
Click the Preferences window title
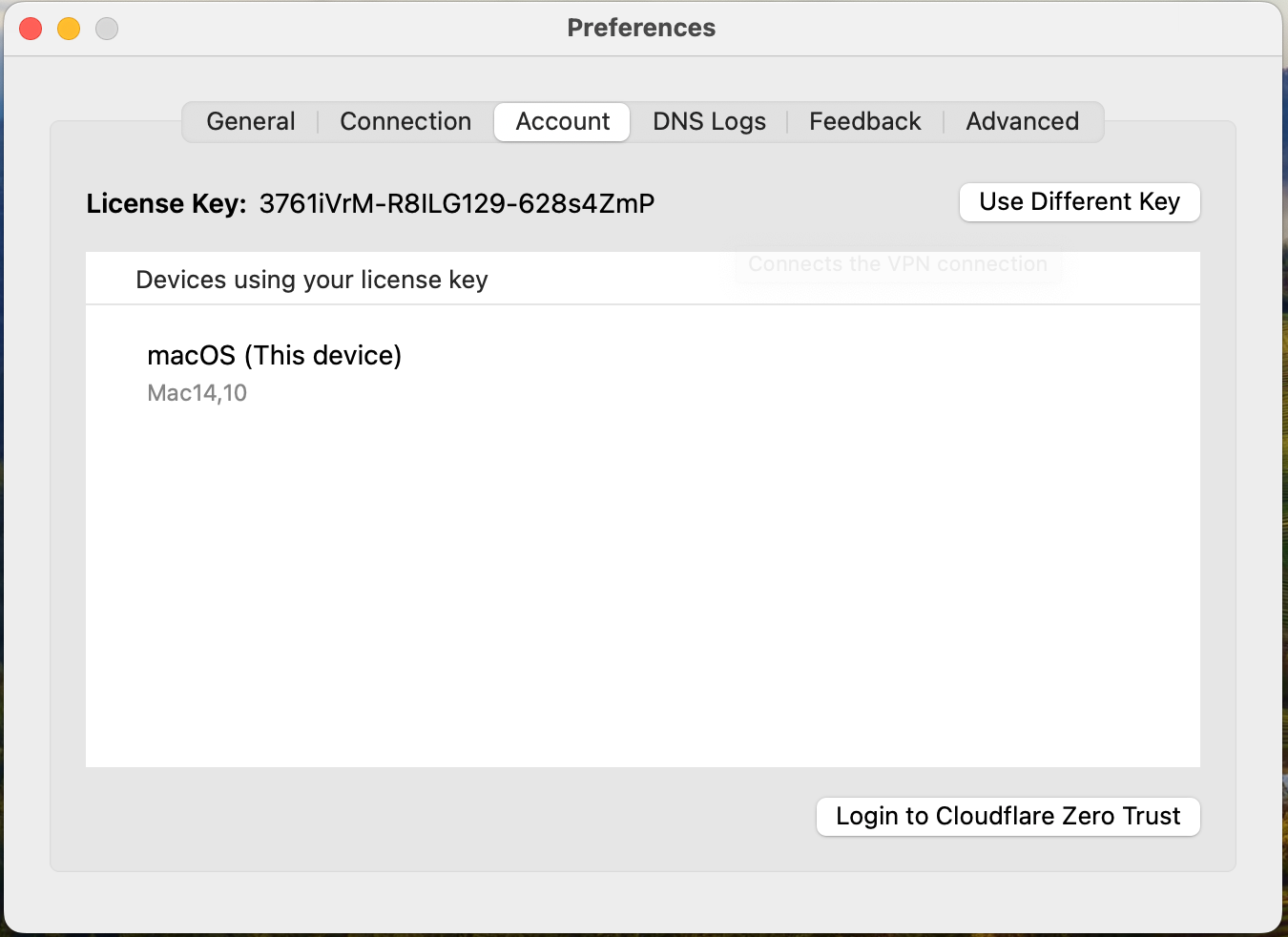641,28
